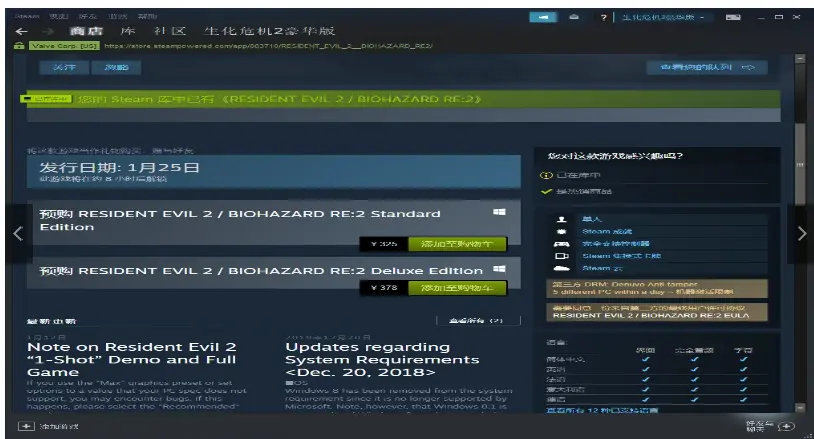
Task: Click the Single-player person icon
Action: pyautogui.click(x=561, y=220)
